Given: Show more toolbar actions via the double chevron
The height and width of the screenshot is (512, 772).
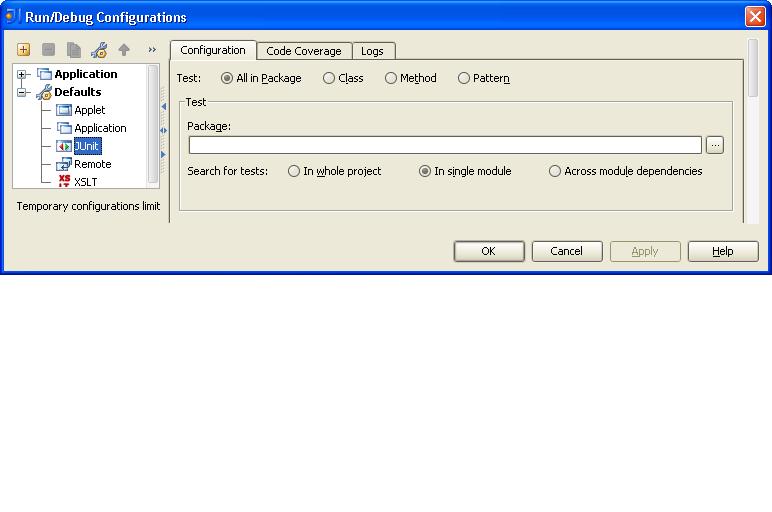Looking at the screenshot, I should coord(152,50).
